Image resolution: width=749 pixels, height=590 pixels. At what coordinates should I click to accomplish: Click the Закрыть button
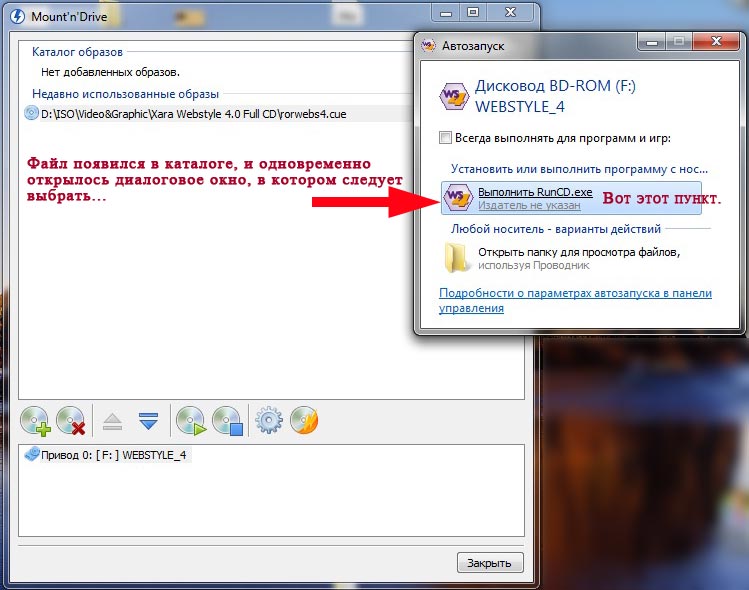[490, 563]
